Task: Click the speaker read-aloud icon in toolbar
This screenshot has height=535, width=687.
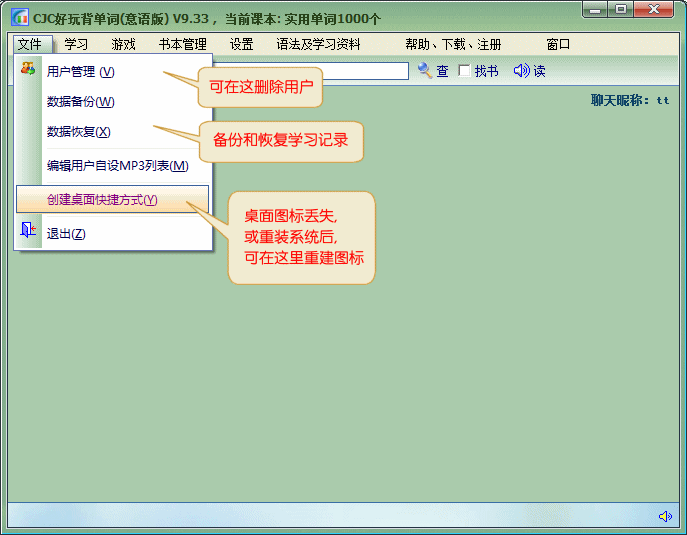Action: click(521, 71)
